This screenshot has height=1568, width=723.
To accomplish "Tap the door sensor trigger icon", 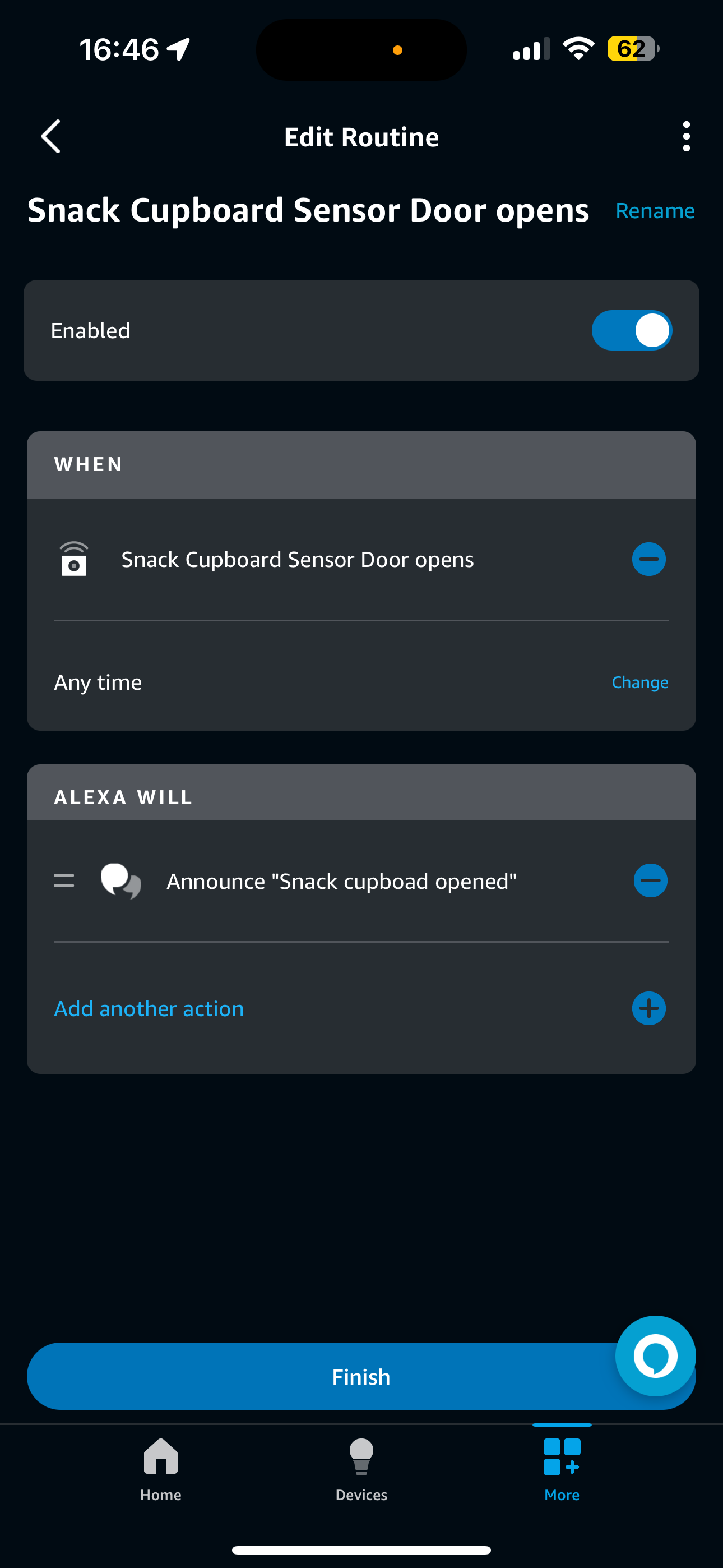I will tap(73, 559).
